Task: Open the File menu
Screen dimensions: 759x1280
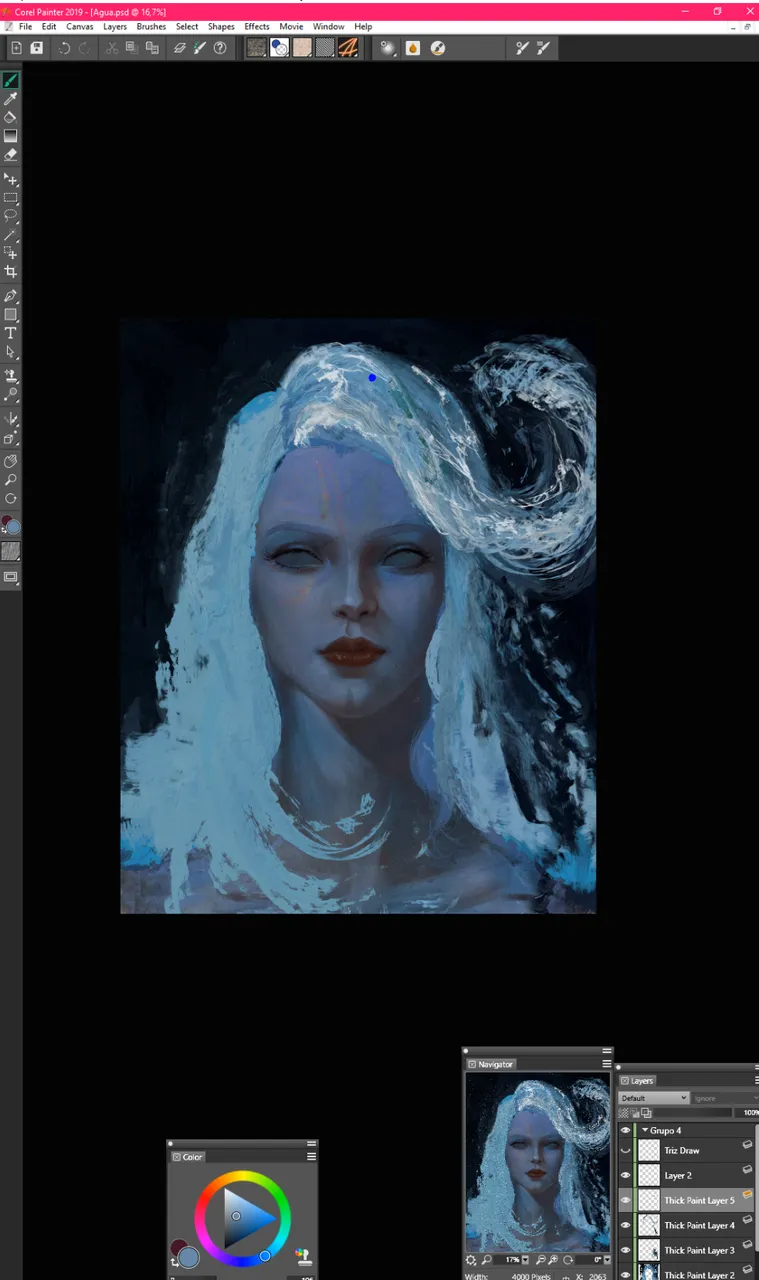Action: pyautogui.click(x=26, y=27)
